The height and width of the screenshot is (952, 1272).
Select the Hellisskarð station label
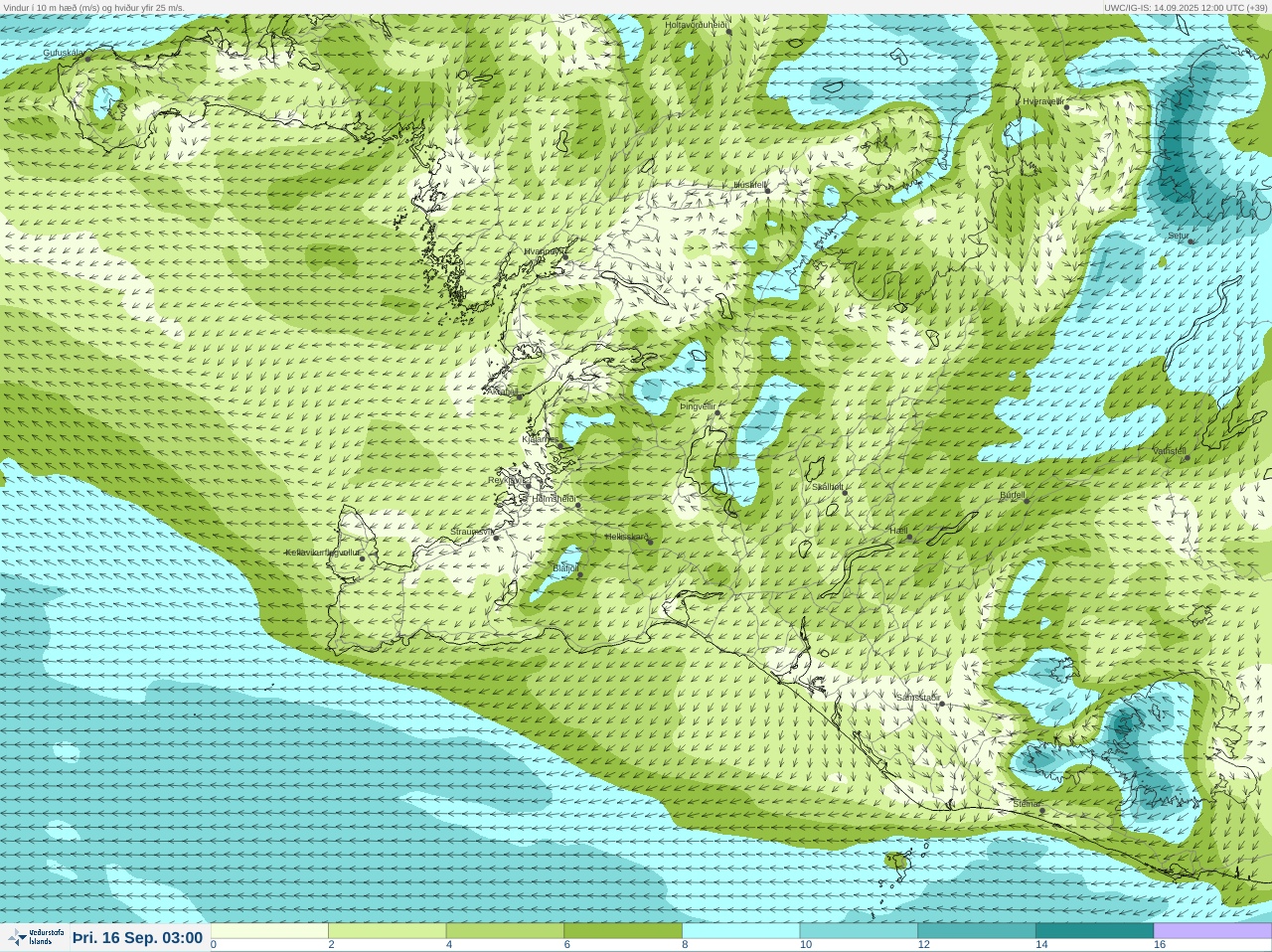tap(626, 537)
